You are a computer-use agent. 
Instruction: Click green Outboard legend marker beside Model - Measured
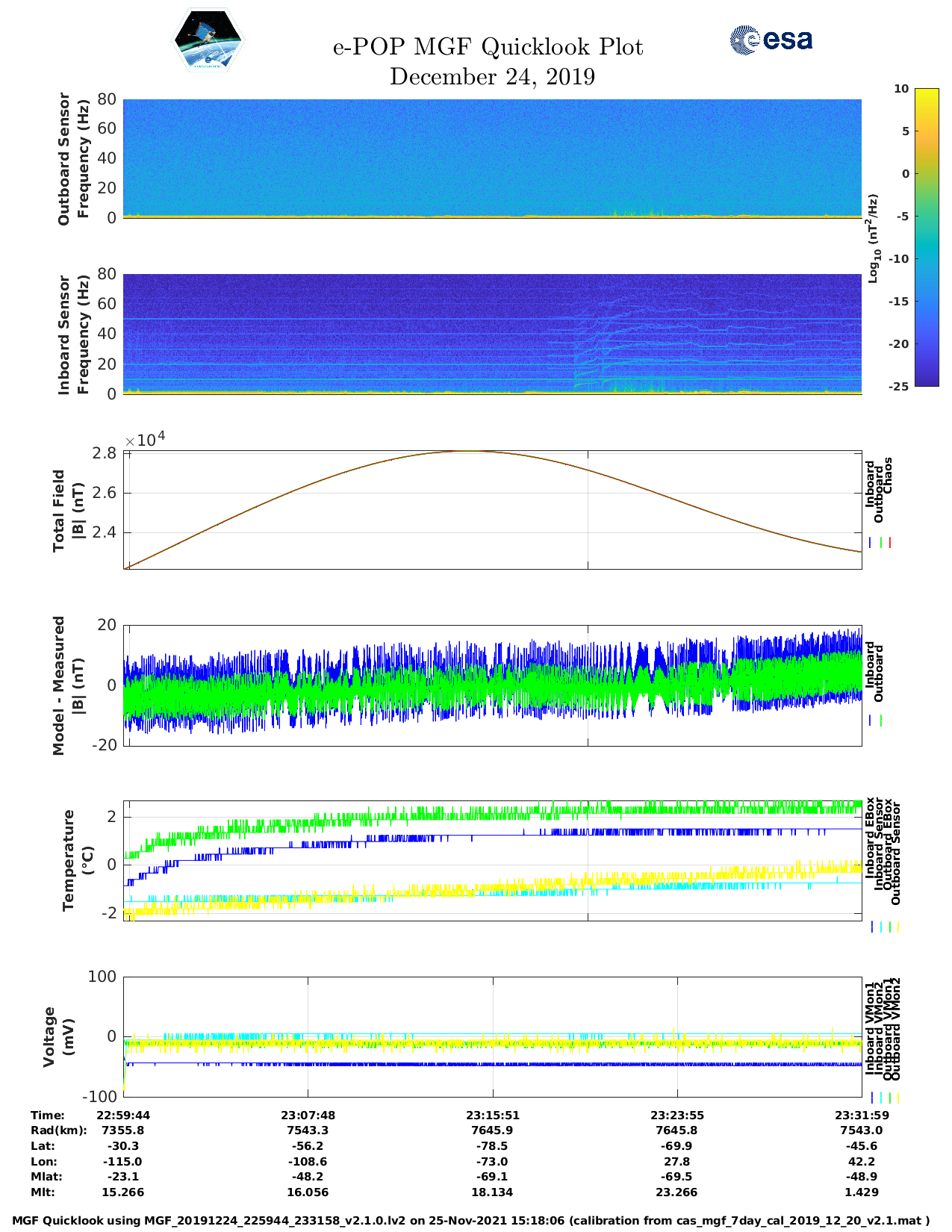pos(881,721)
